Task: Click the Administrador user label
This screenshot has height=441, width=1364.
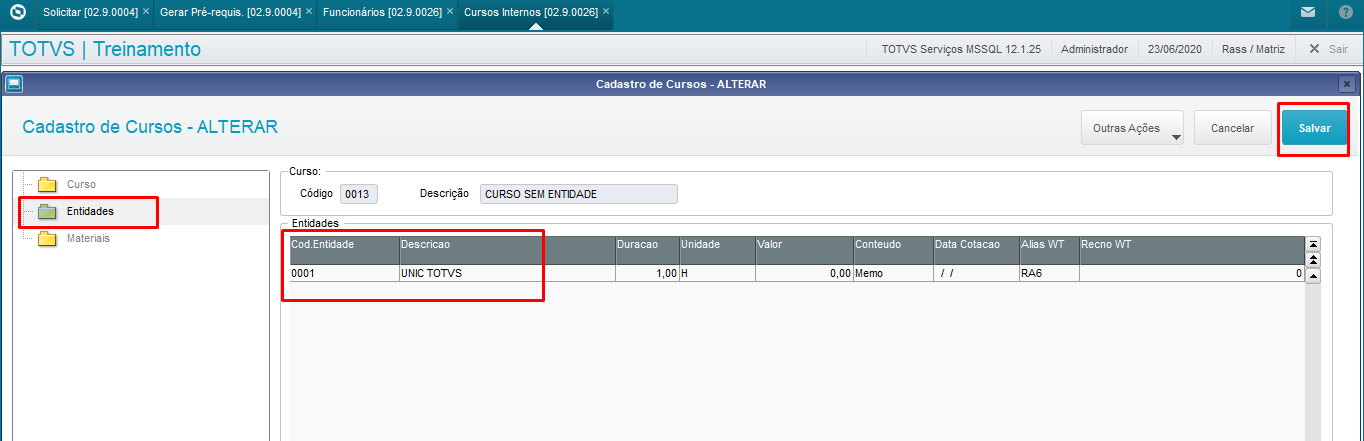Action: 1094,48
